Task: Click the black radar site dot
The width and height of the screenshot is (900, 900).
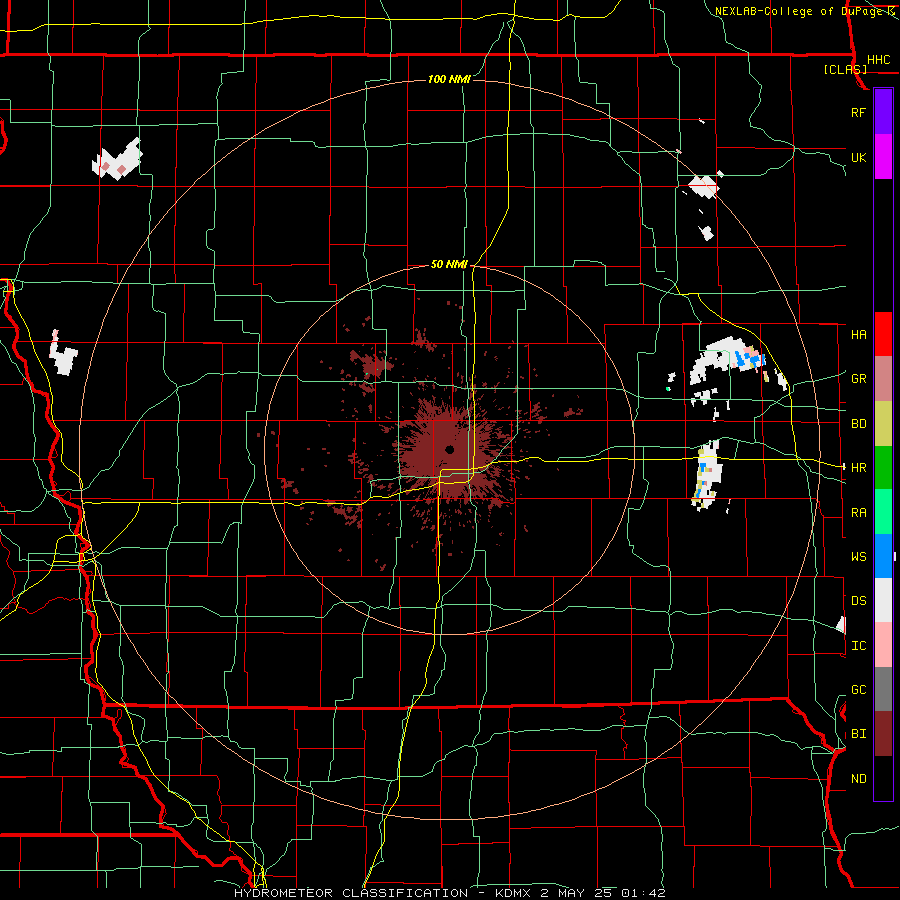Action: click(449, 449)
